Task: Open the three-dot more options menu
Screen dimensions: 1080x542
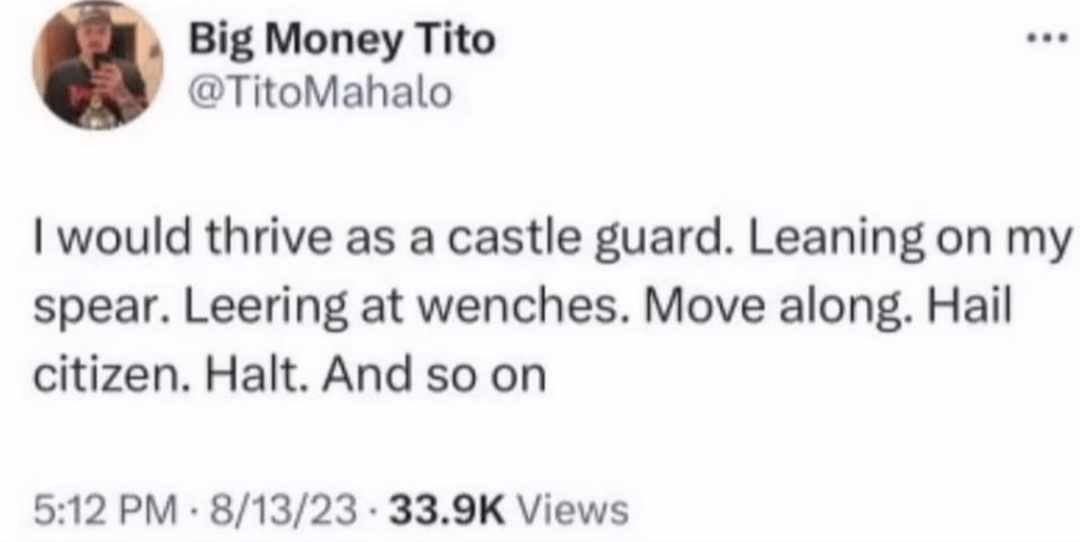Action: click(x=1046, y=39)
